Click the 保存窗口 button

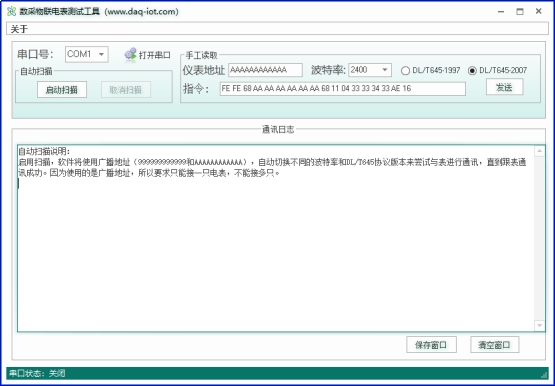point(431,345)
